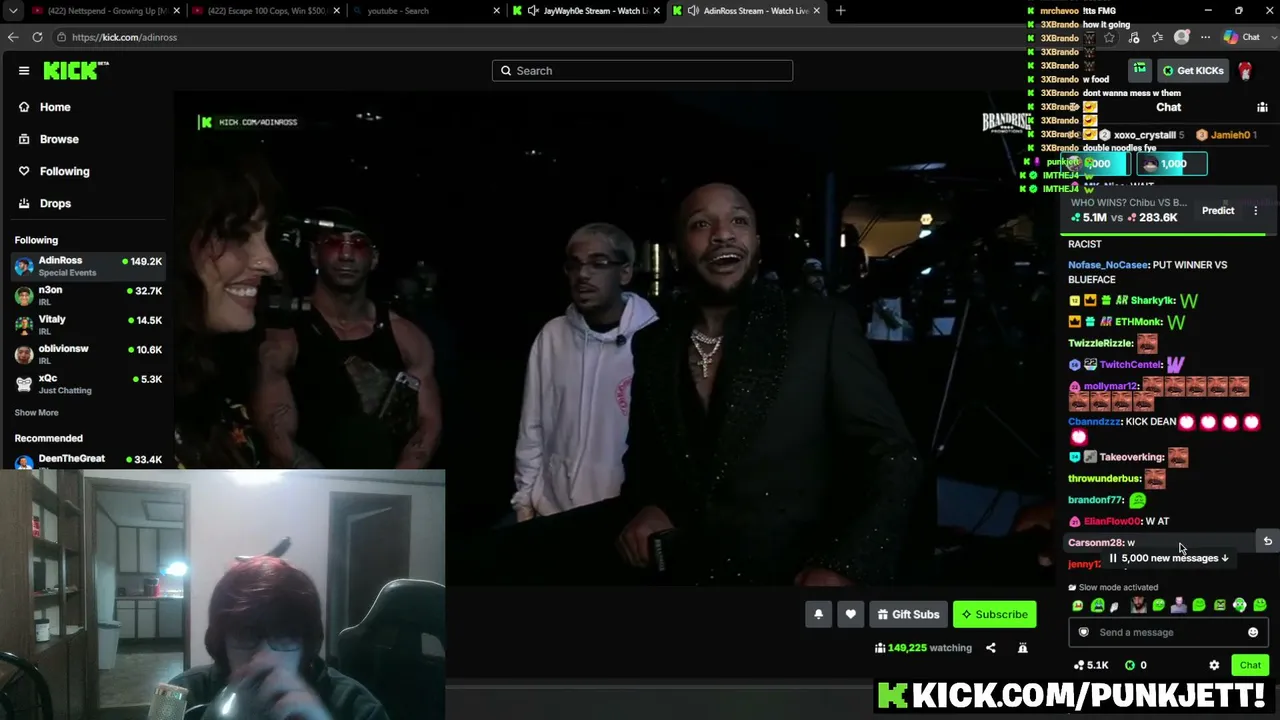The width and height of the screenshot is (1280, 720).
Task: Reload the page with the refresh icon
Action: pos(37,37)
